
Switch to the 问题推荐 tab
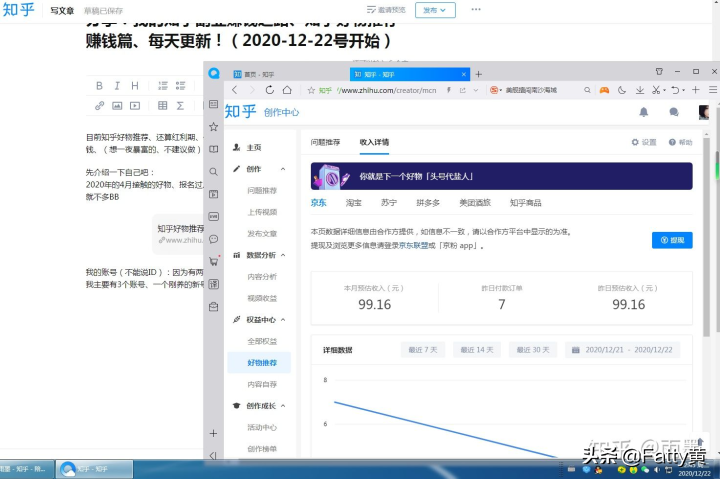(x=325, y=142)
